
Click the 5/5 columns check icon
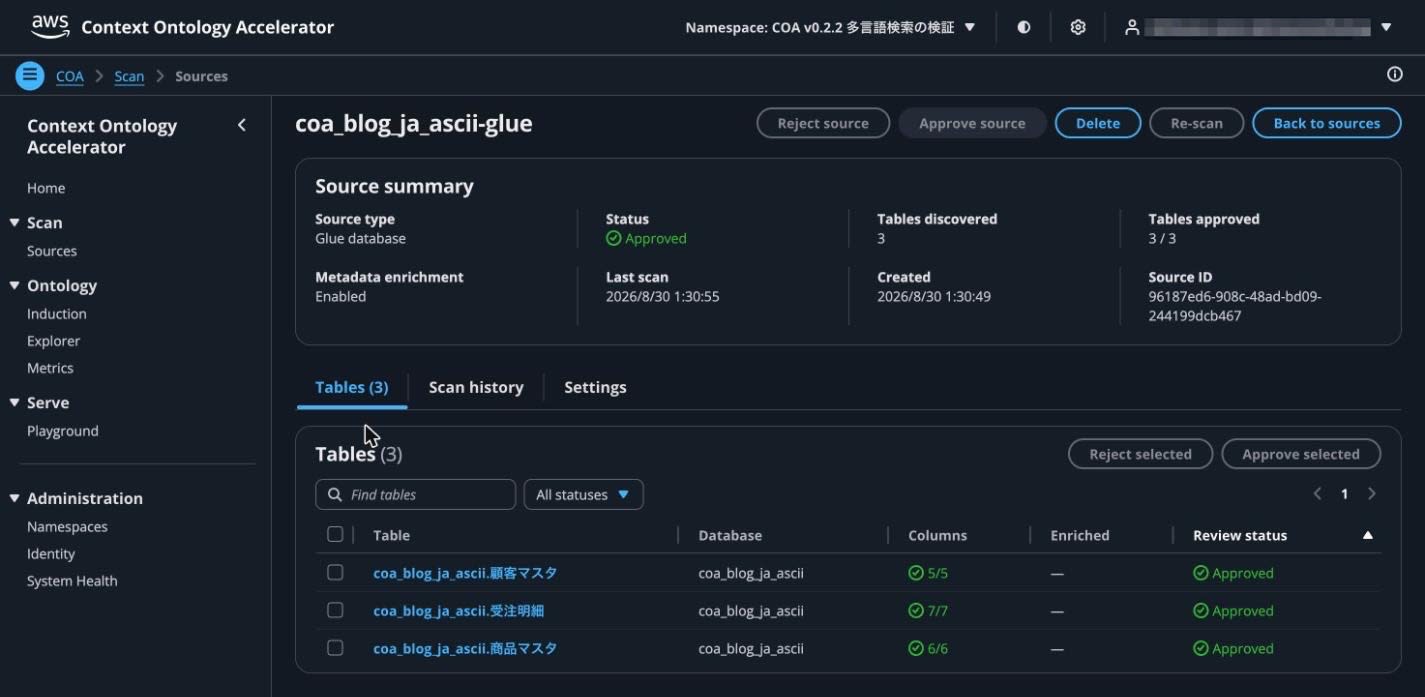click(915, 573)
